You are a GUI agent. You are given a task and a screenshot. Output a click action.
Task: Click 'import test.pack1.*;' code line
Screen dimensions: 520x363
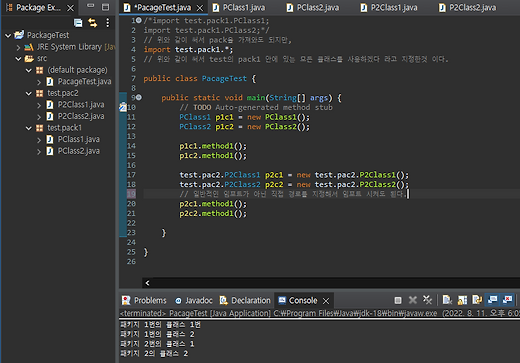188,50
